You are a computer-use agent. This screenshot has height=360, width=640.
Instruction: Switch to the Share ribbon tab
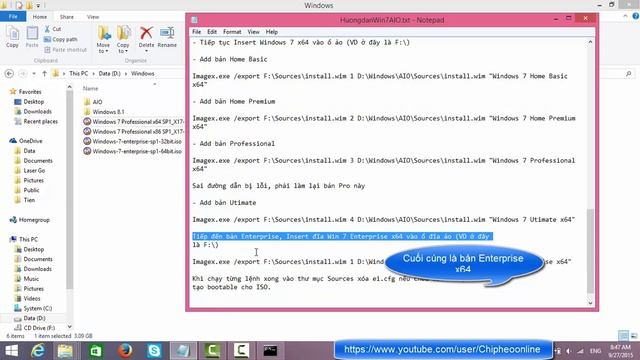pyautogui.click(x=67, y=17)
